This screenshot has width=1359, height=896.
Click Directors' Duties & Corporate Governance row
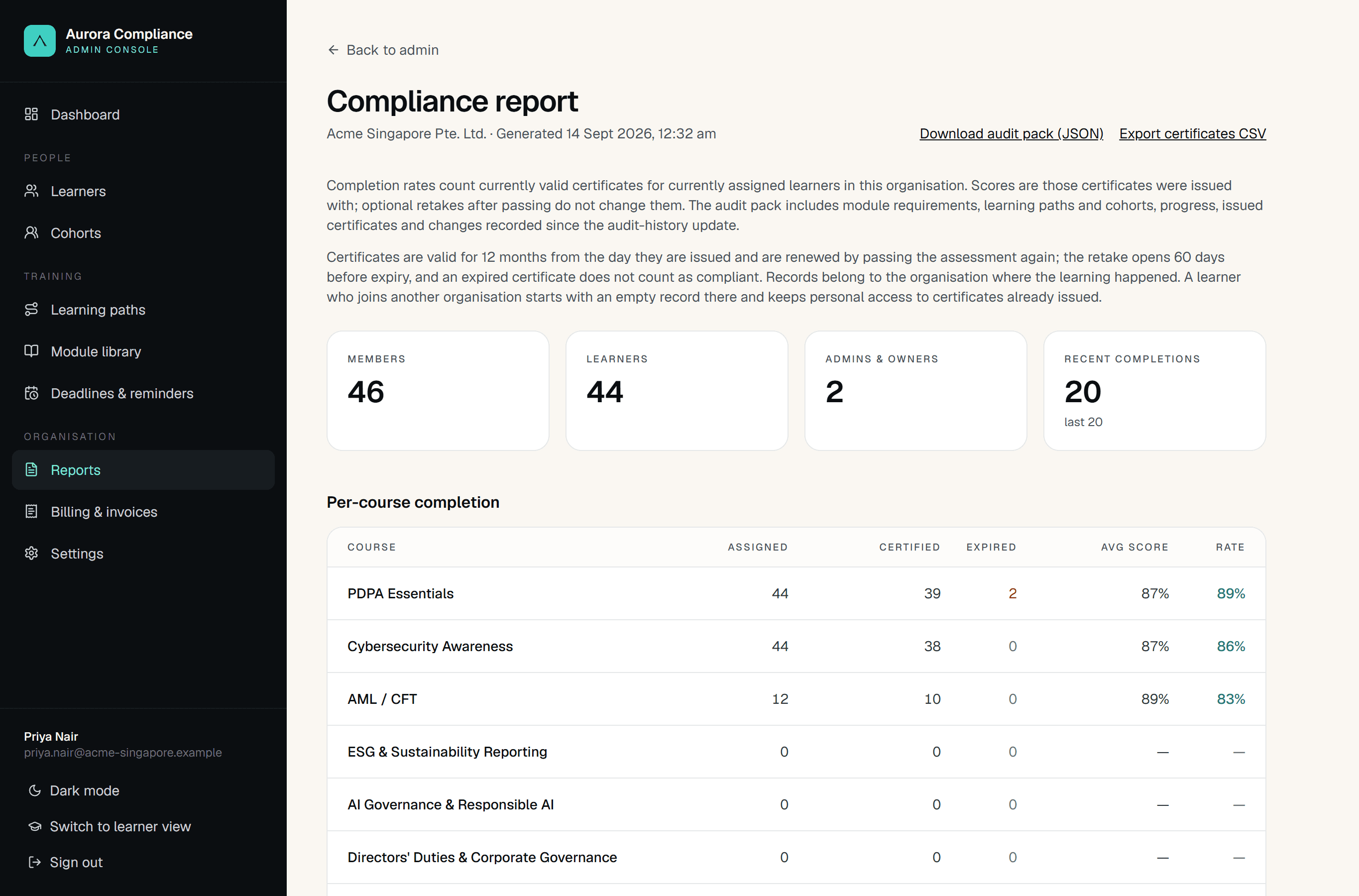coord(796,857)
